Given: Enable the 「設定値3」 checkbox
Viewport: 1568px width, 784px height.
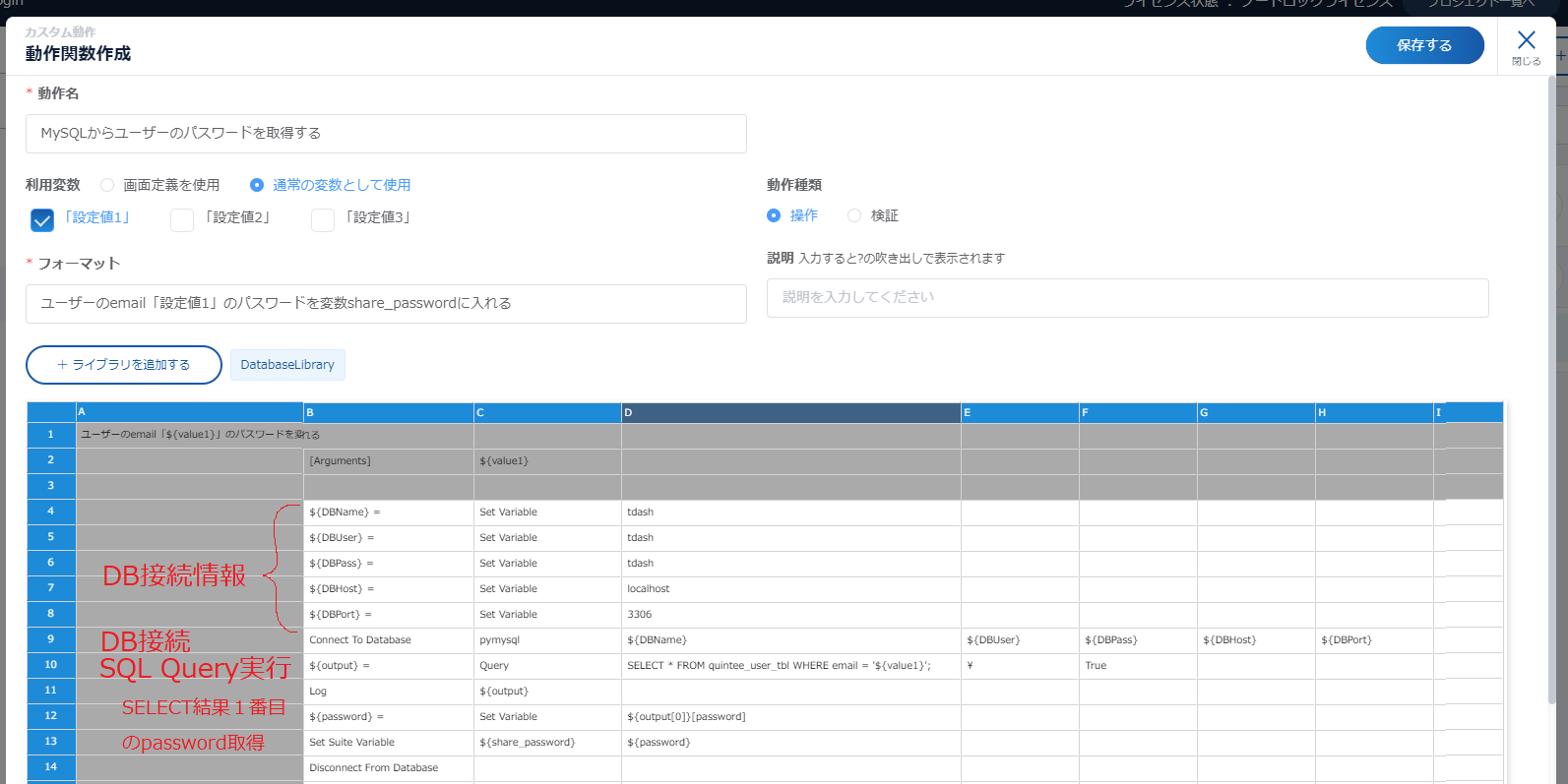Looking at the screenshot, I should (323, 219).
